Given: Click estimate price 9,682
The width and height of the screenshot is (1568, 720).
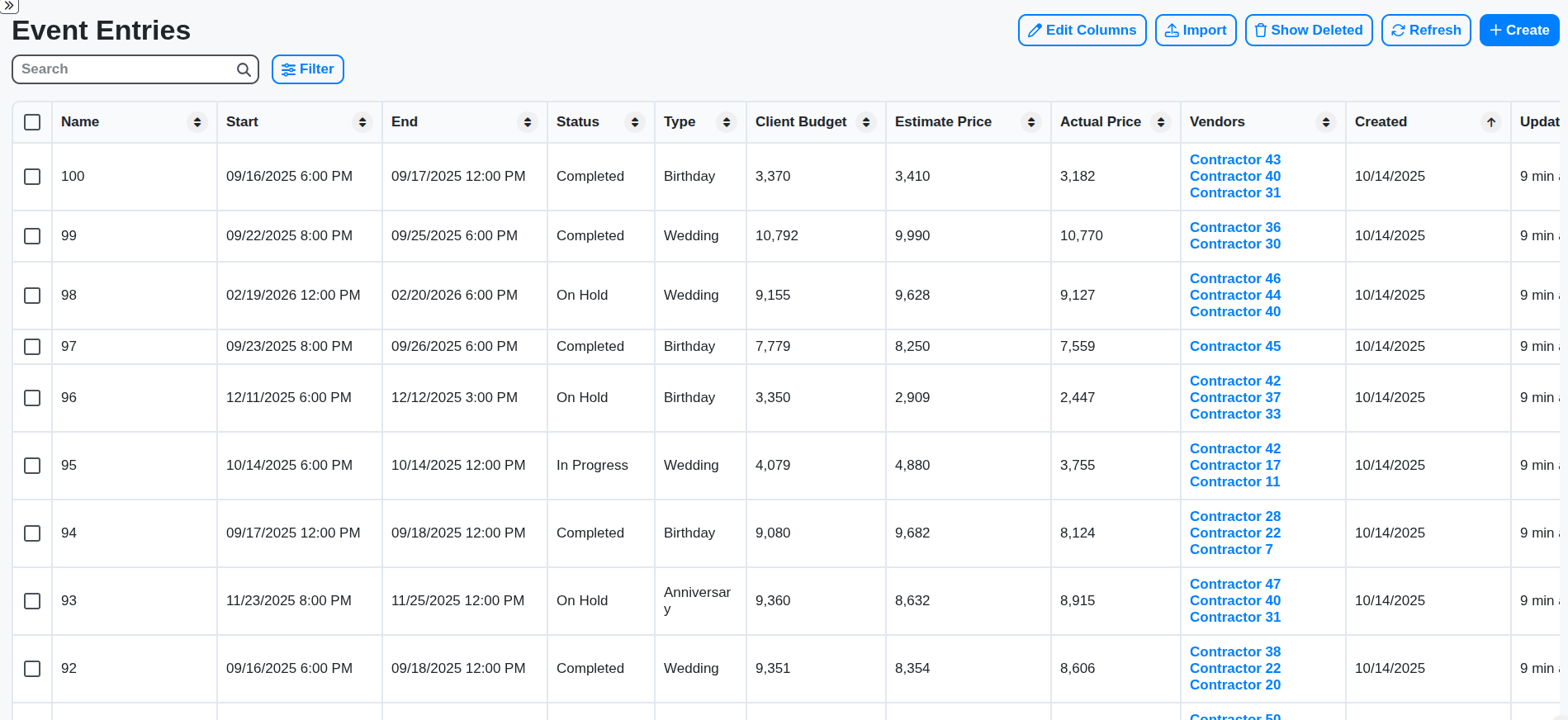Looking at the screenshot, I should point(912,533).
